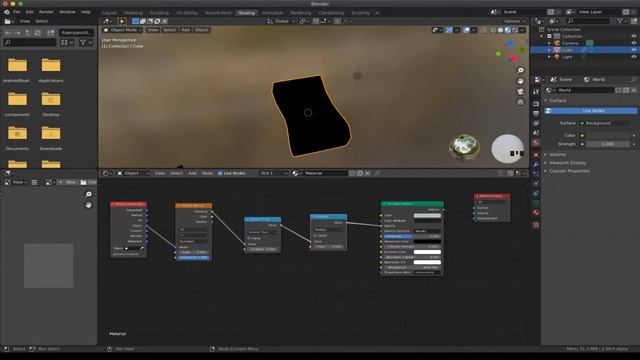Click the outliner filter funnel icon
The width and height of the screenshot is (640, 360).
tap(620, 21)
